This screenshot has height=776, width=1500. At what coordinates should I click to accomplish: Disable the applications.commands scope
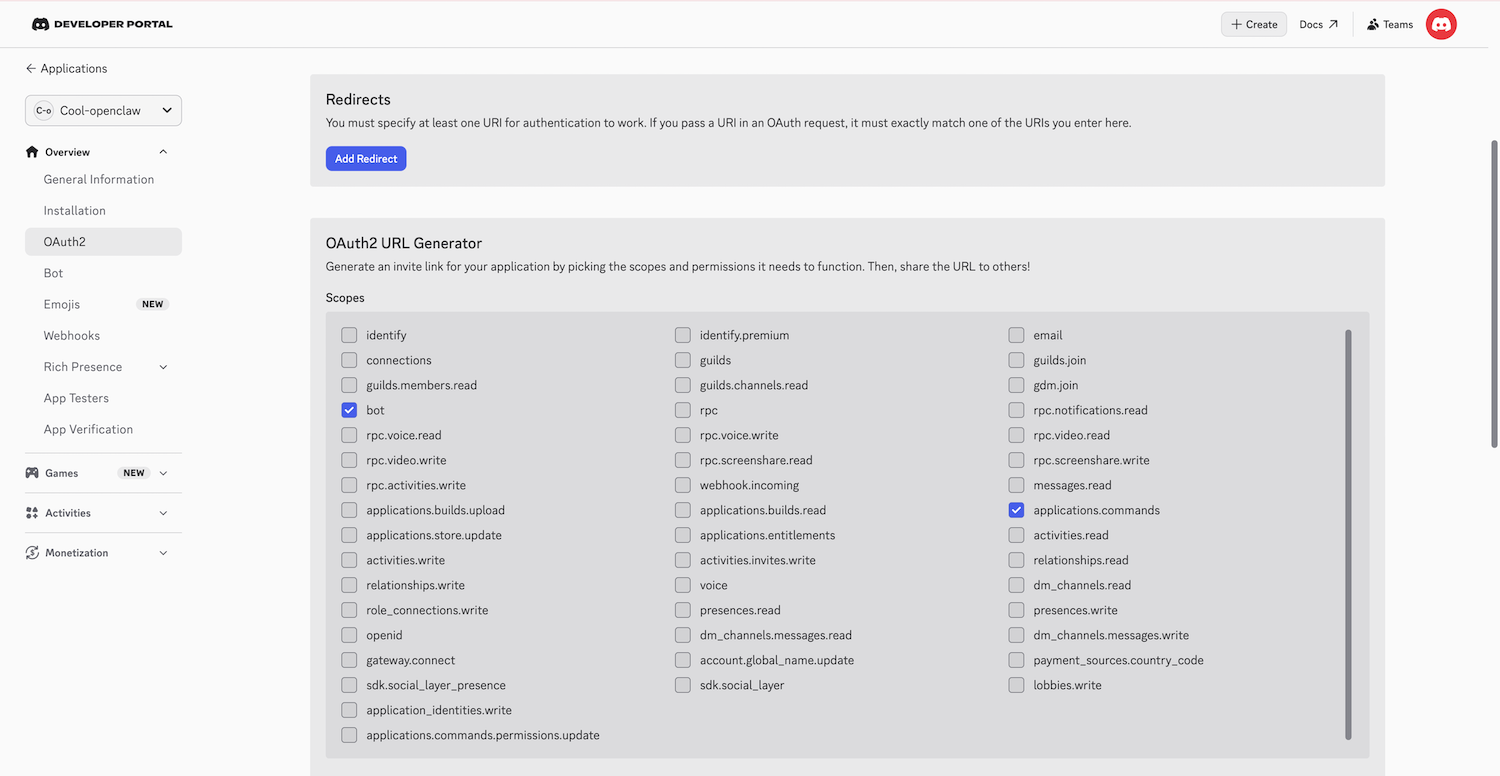pyautogui.click(x=1016, y=509)
